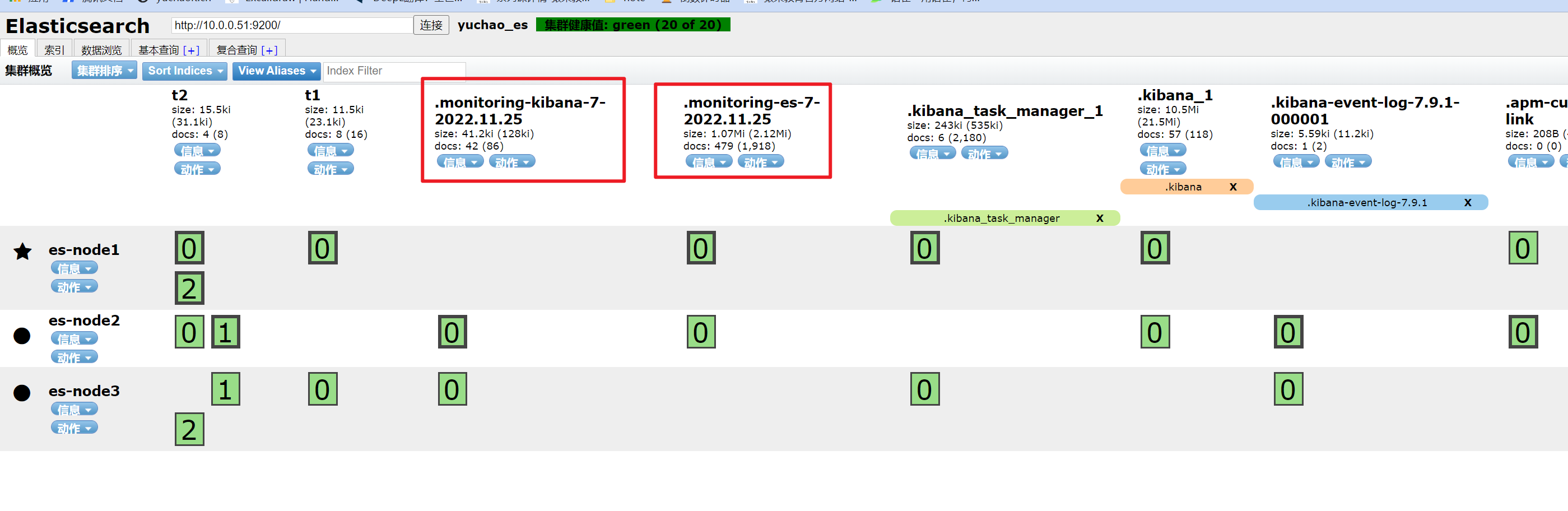Select .monitoring-es shard 0 on es-node1
Screen dimensions: 1568x511
701,248
